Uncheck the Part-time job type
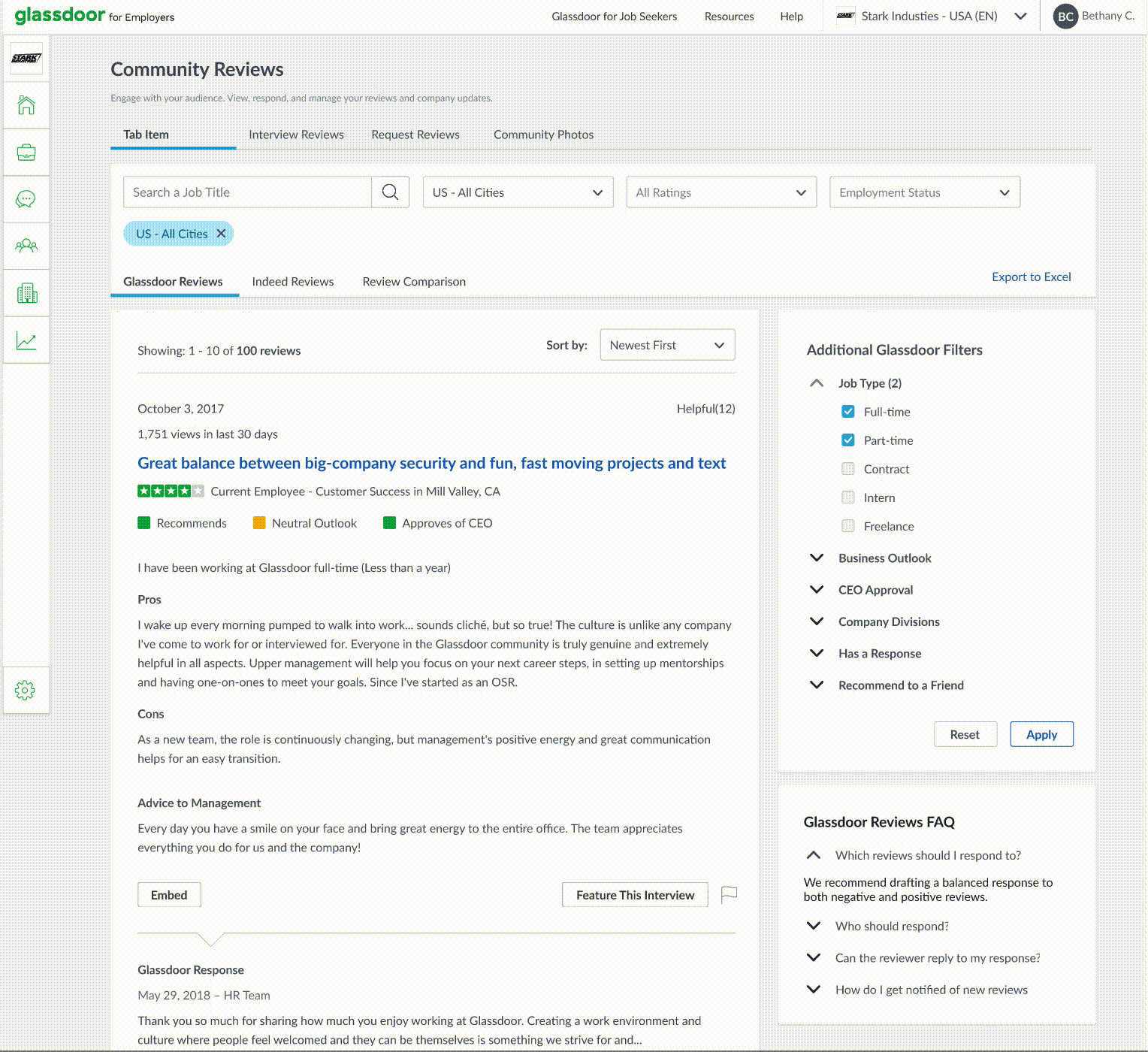 point(847,440)
